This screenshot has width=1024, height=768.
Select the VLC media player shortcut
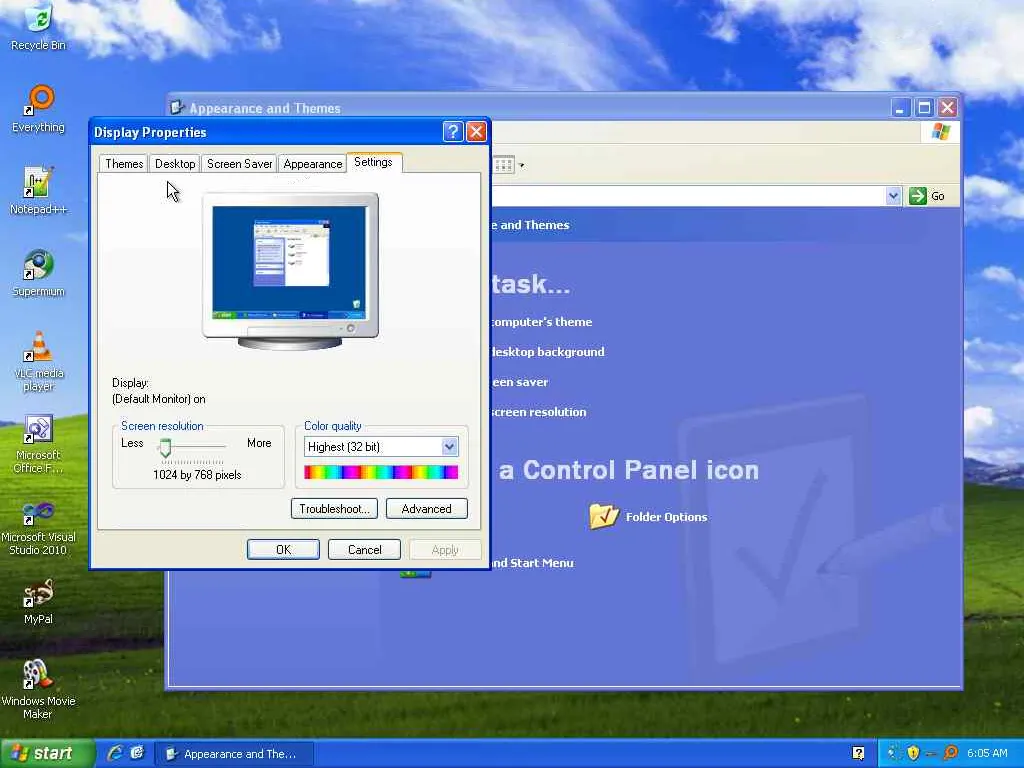38,360
